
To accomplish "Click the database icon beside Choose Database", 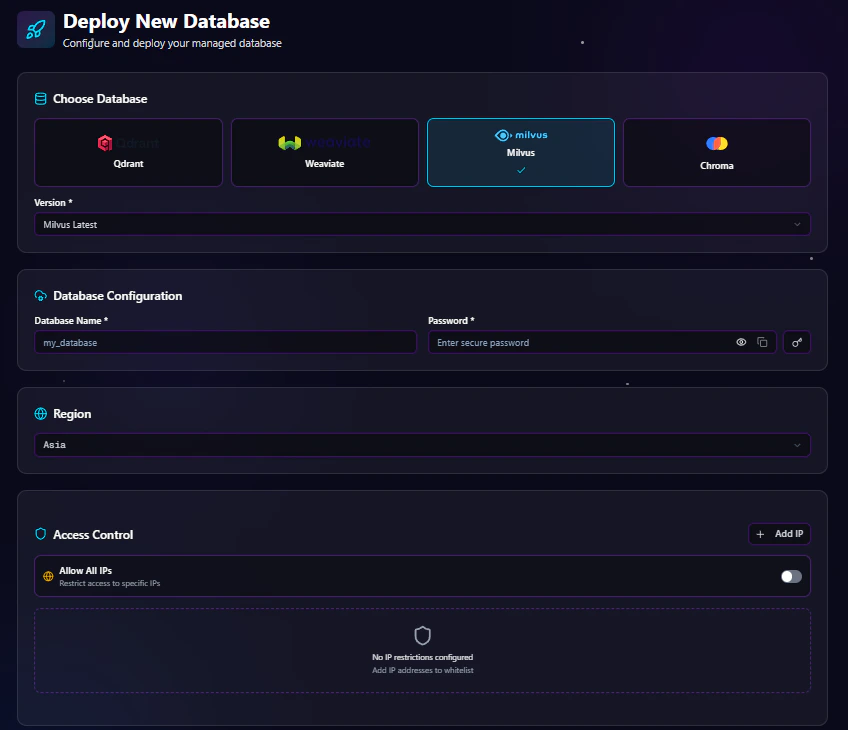I will [x=41, y=99].
